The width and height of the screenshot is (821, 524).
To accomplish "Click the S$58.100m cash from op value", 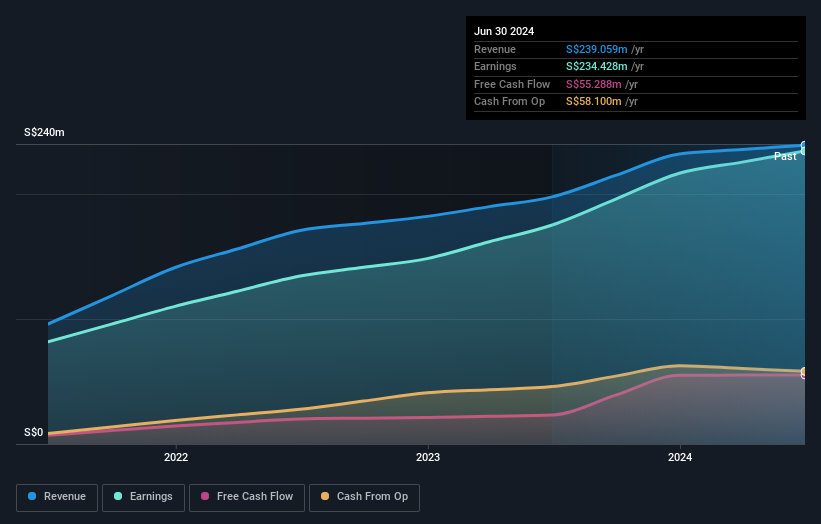I will click(594, 102).
